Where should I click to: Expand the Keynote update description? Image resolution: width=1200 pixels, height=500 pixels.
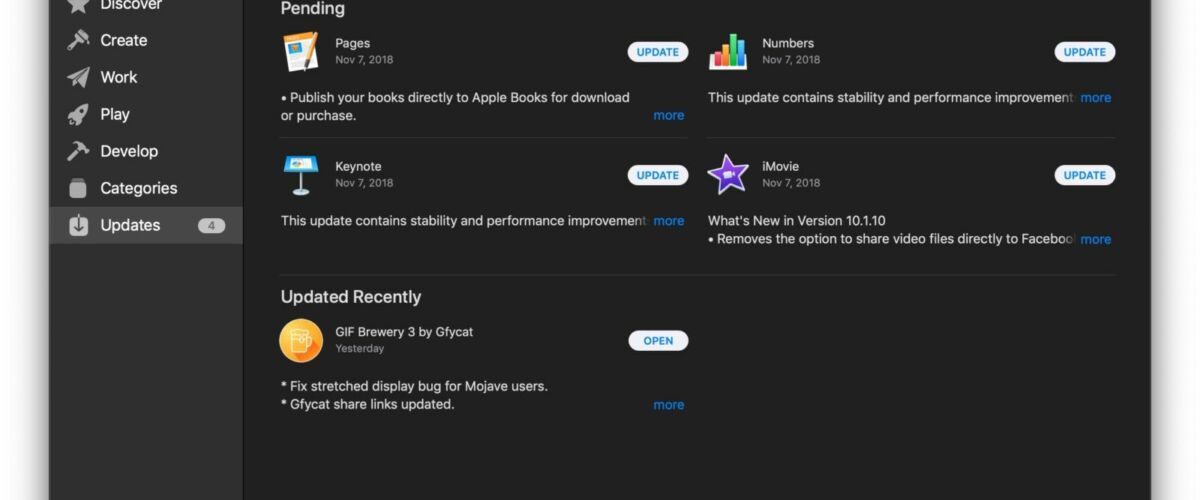point(669,220)
